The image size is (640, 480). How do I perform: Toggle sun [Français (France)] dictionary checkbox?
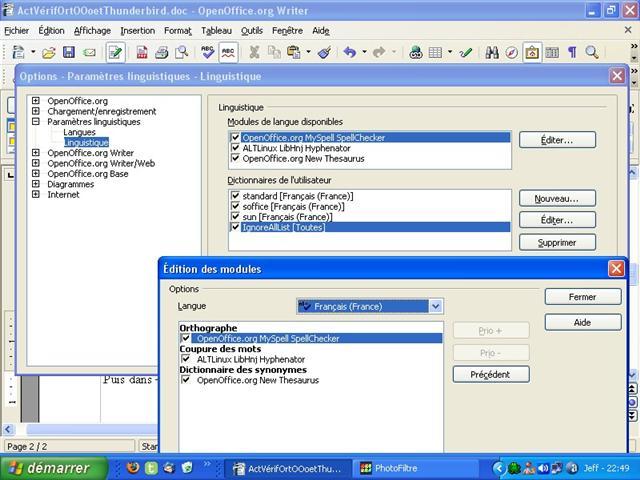[235, 216]
